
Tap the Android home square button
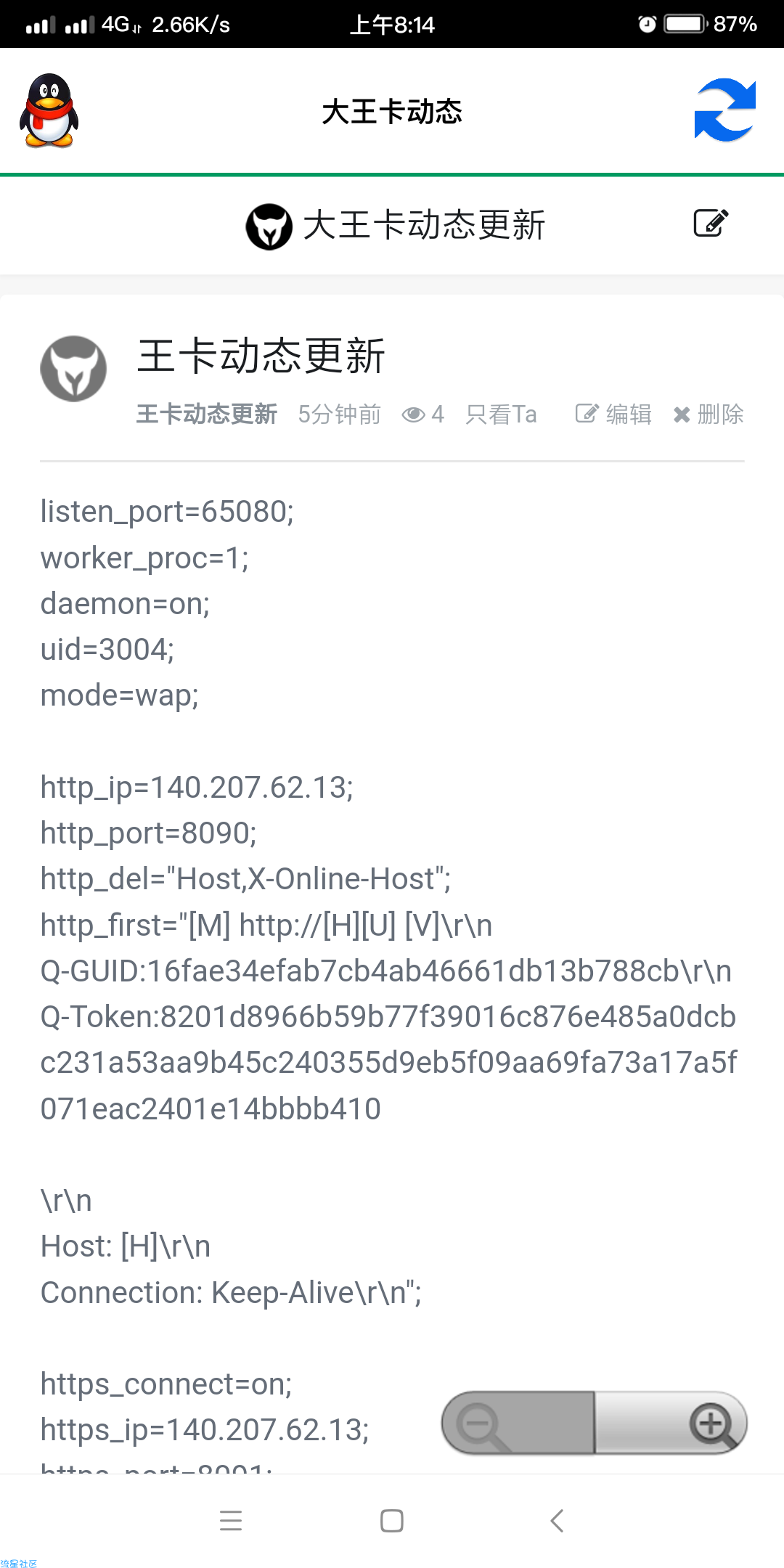coord(392,1520)
